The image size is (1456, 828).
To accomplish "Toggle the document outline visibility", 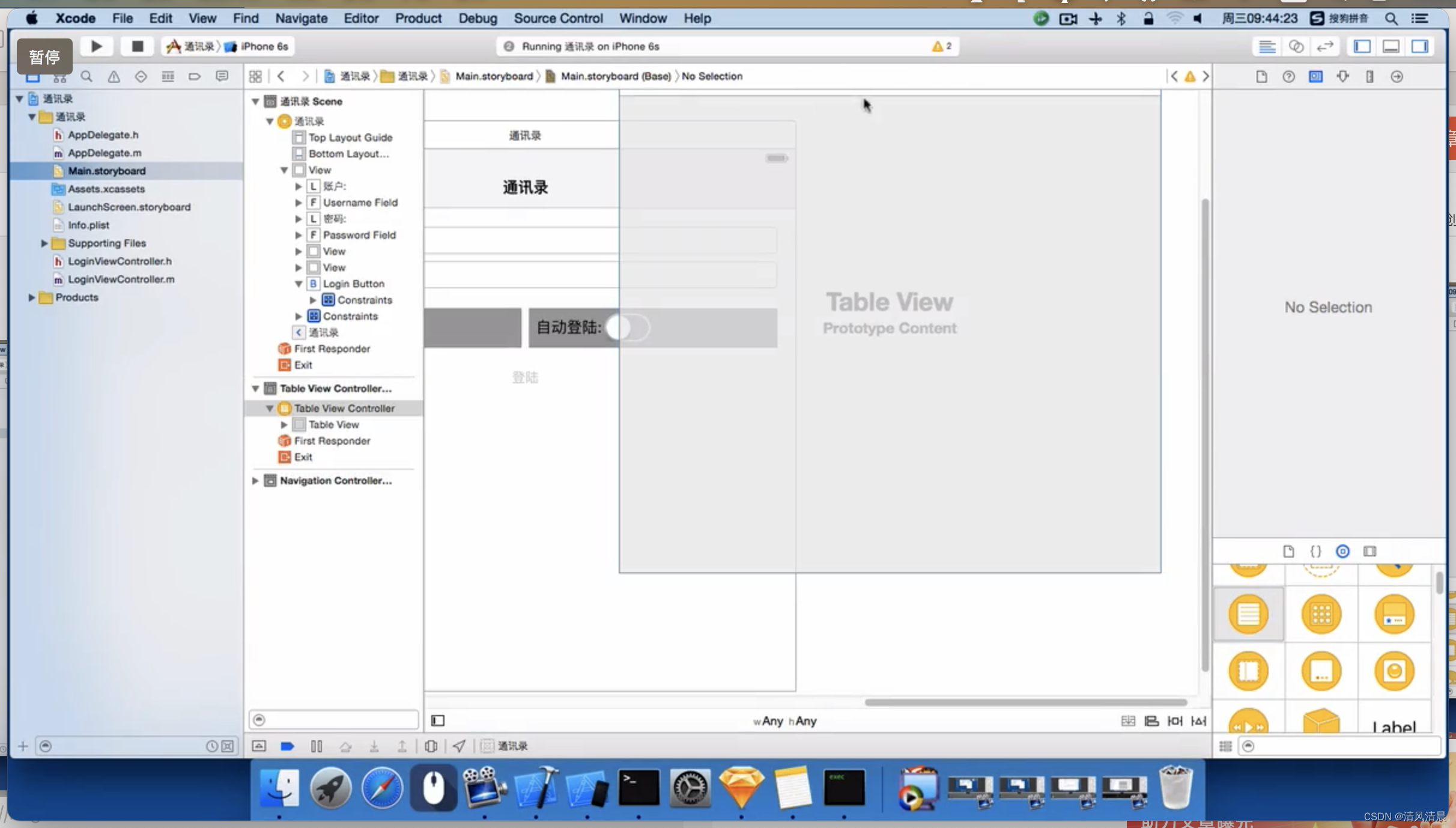I will click(438, 720).
